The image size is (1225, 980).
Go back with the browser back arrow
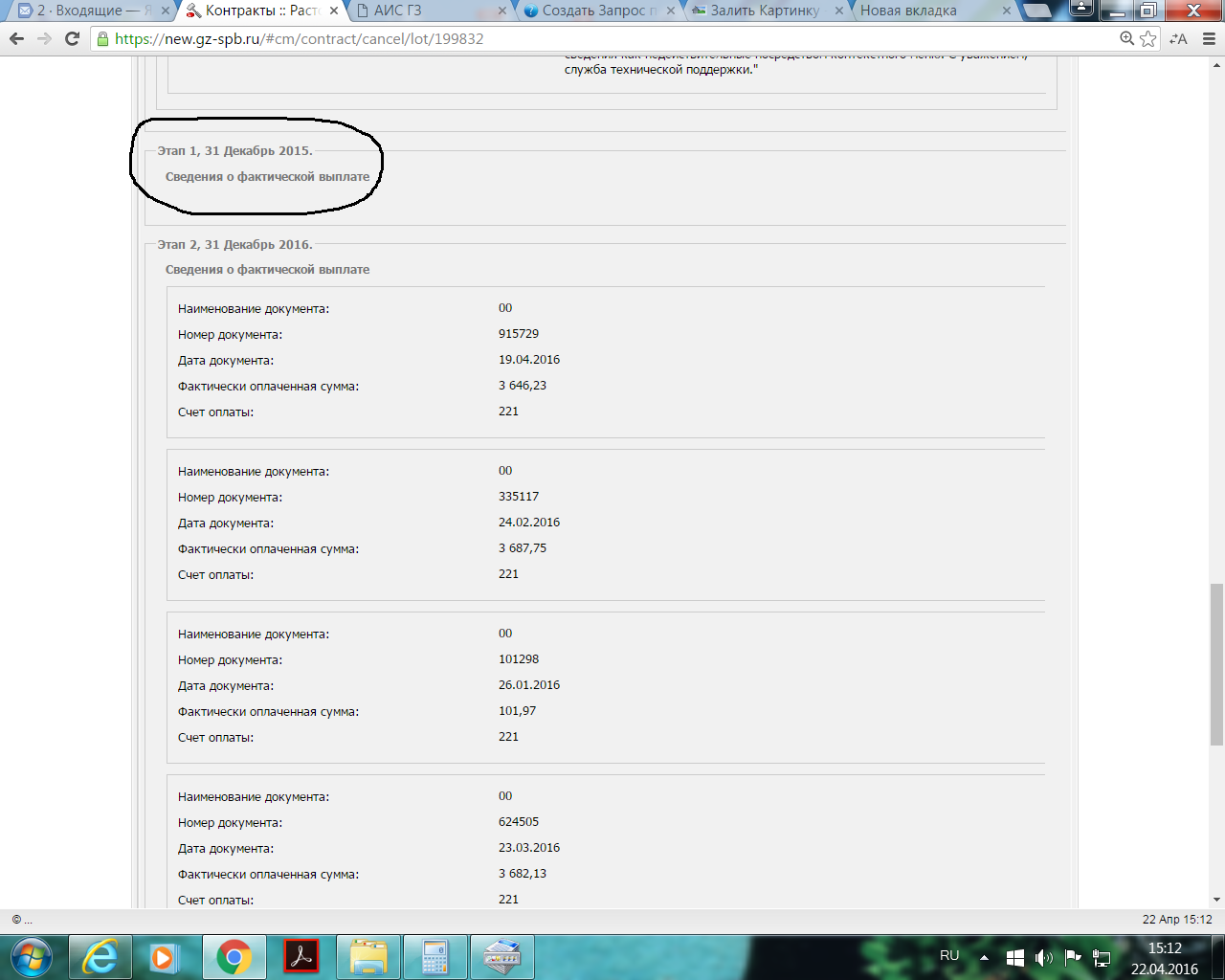click(16, 39)
